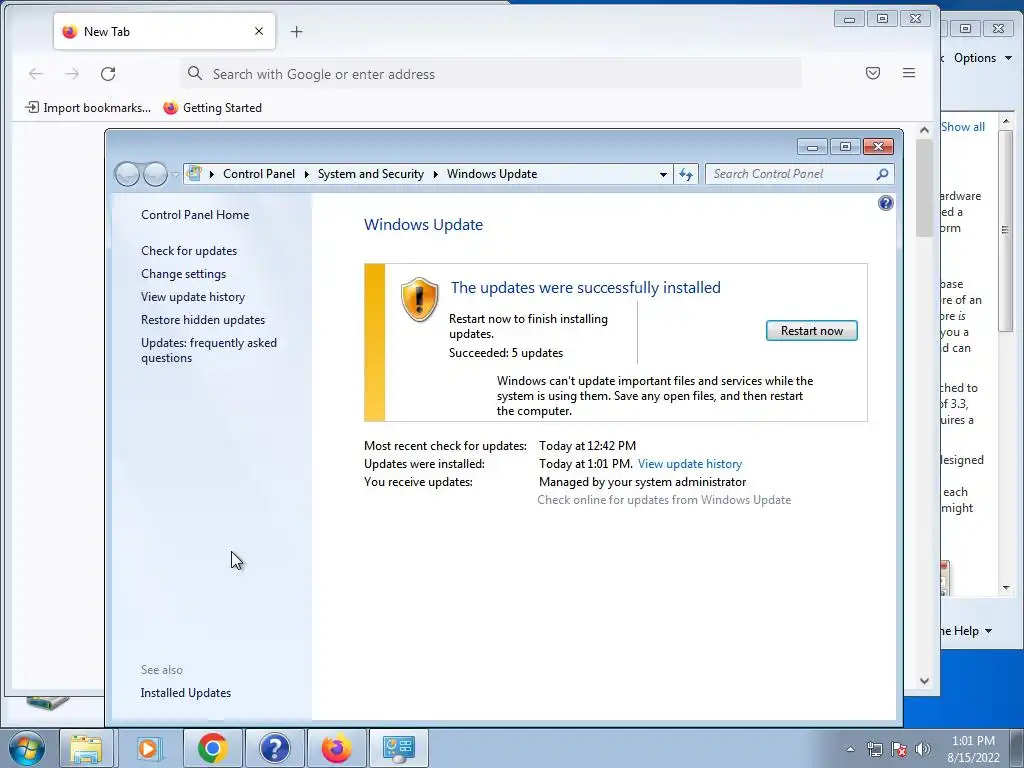Expand the breadcrumb arrow after System and Security
1024x768 pixels.
click(436, 174)
